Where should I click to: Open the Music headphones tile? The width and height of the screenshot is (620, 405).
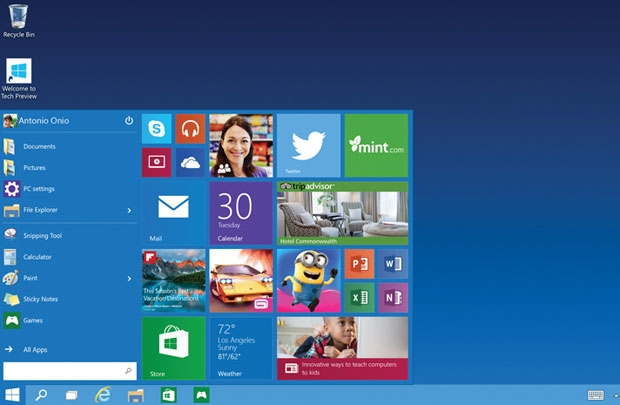(190, 129)
